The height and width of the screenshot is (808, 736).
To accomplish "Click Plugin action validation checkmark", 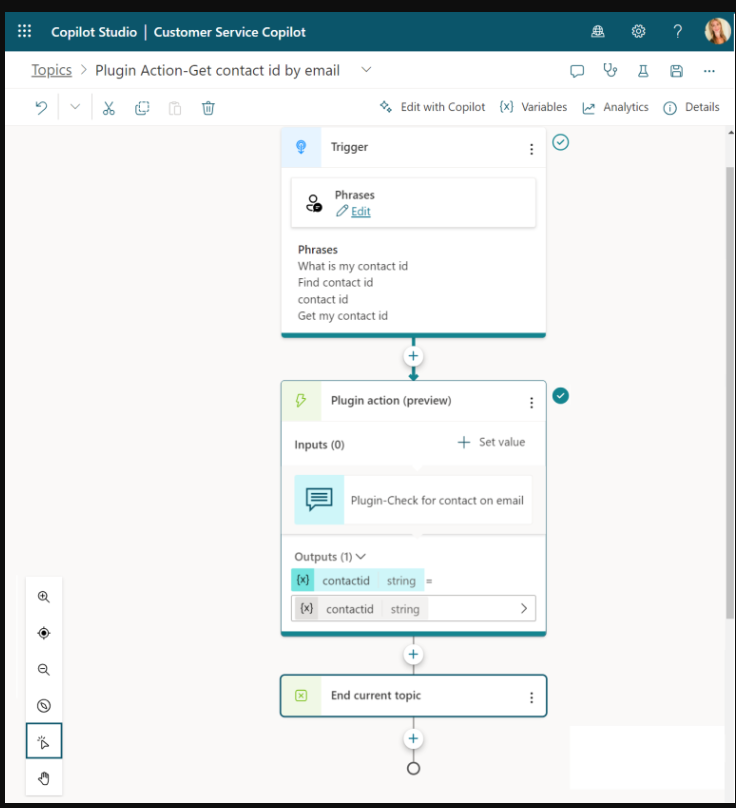I will (560, 395).
